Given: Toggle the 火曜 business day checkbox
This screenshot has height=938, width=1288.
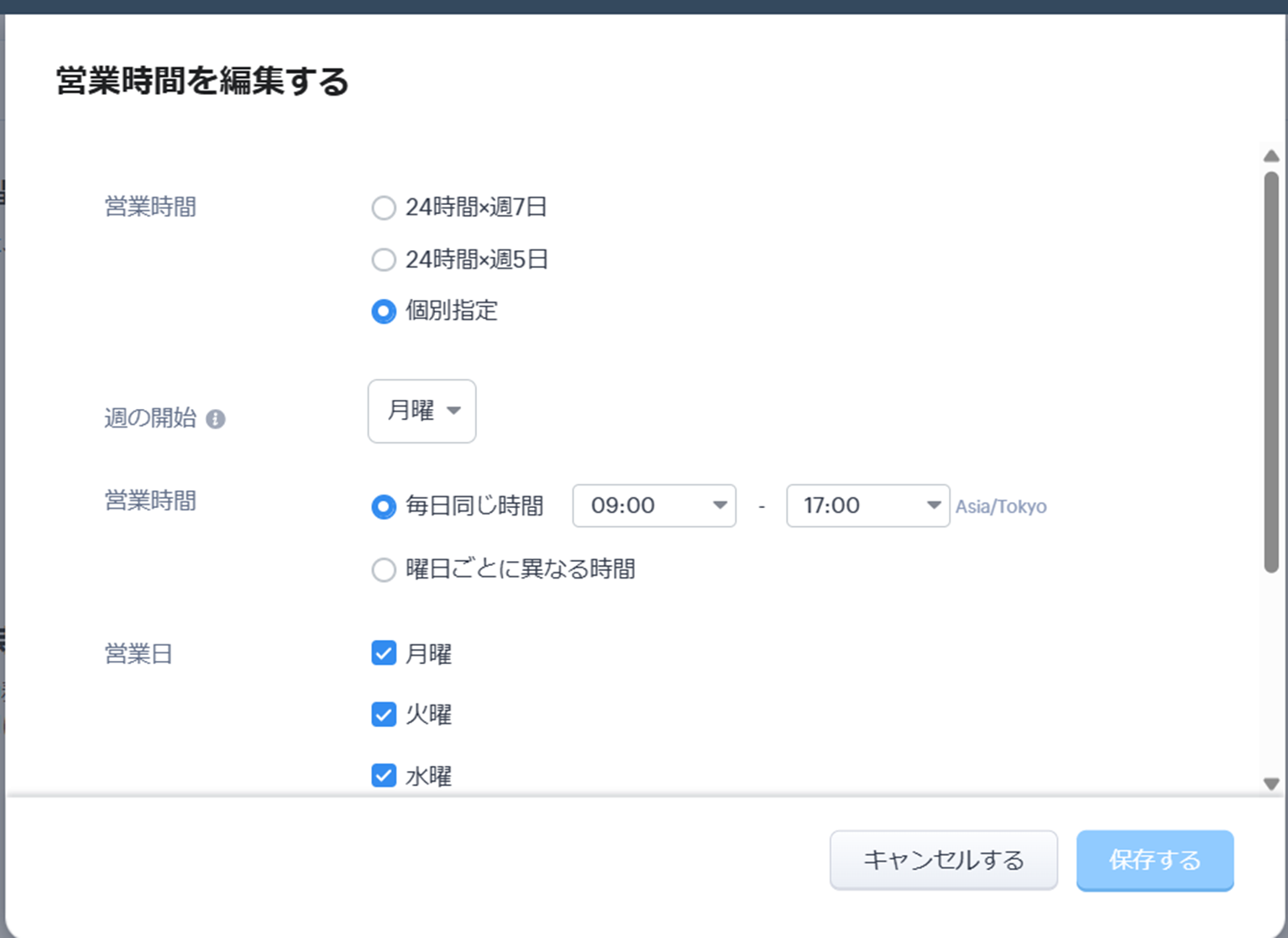Looking at the screenshot, I should pyautogui.click(x=384, y=715).
